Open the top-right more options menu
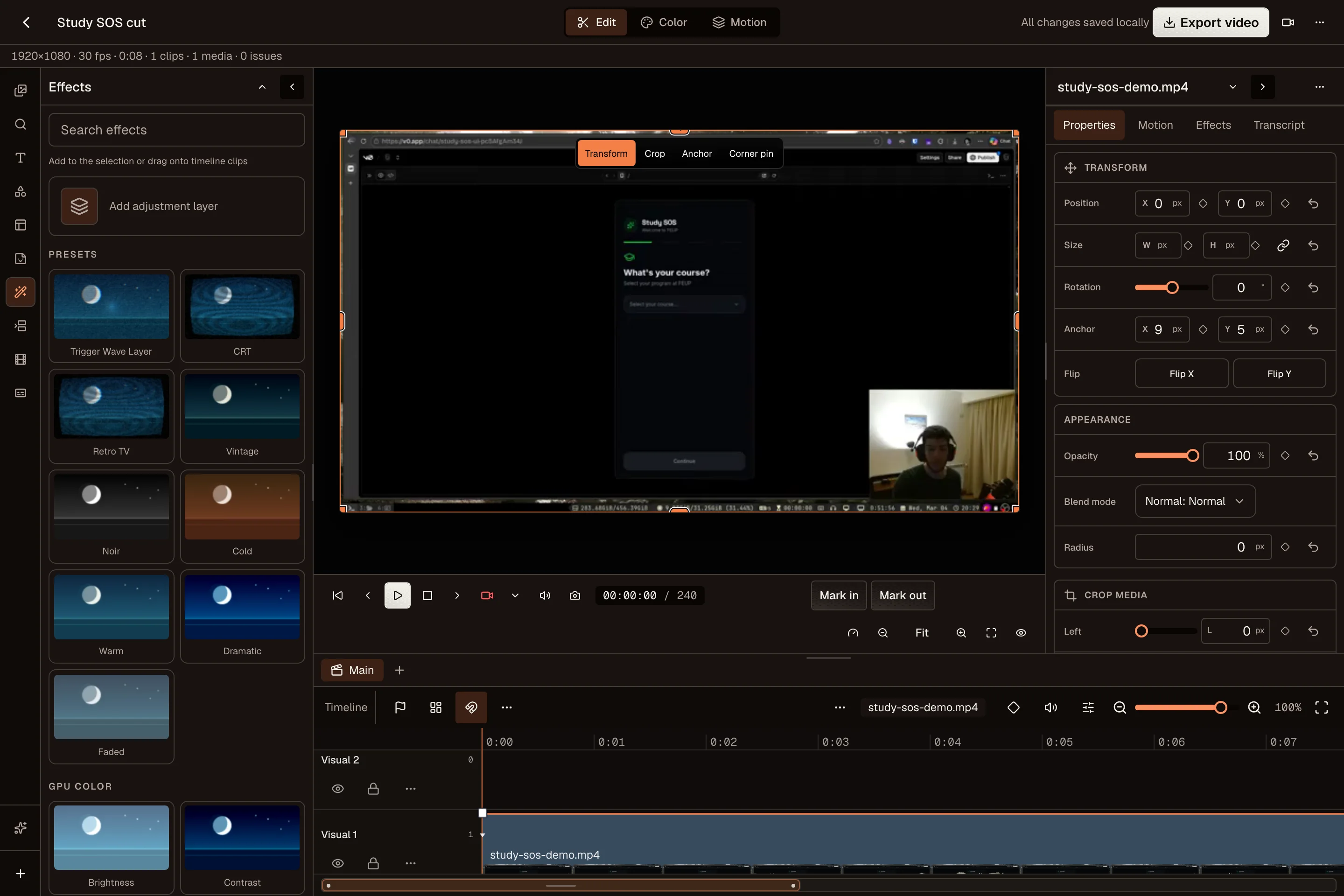1344x896 pixels. tap(1319, 22)
